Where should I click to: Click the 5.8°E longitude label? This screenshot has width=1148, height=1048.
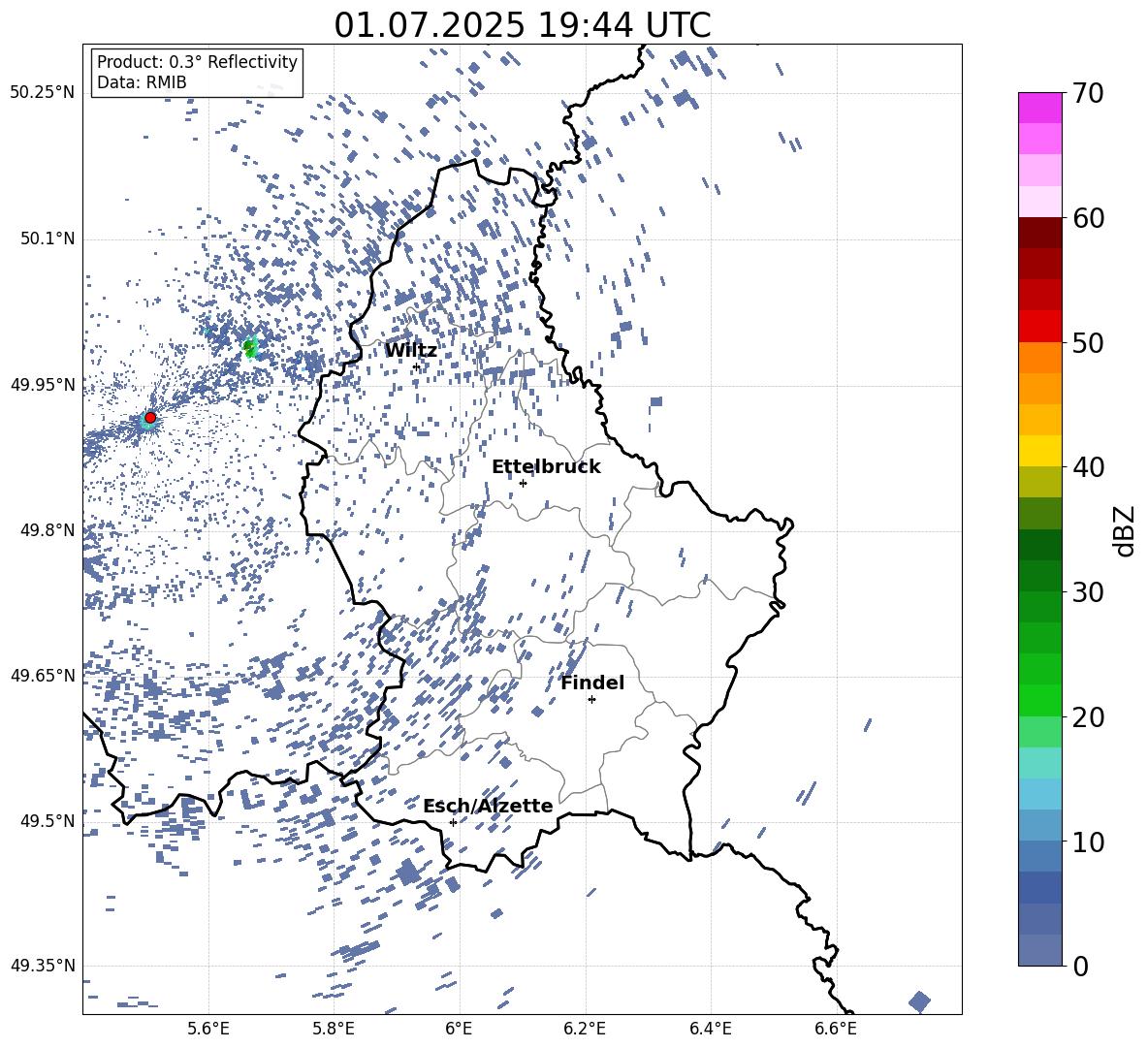(x=334, y=1029)
